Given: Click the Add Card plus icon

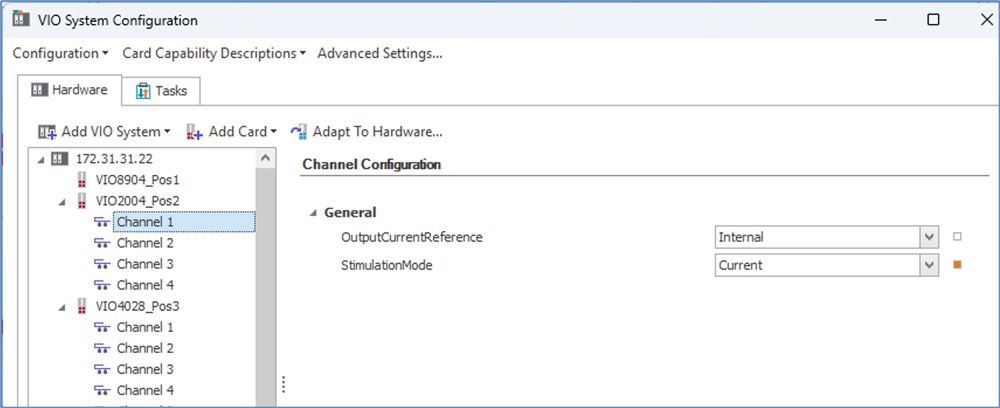Looking at the screenshot, I should (x=195, y=132).
